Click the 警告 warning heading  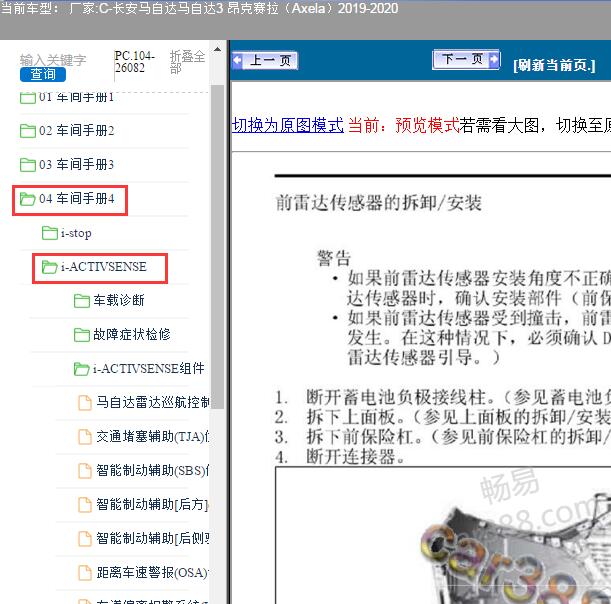pyautogui.click(x=334, y=258)
